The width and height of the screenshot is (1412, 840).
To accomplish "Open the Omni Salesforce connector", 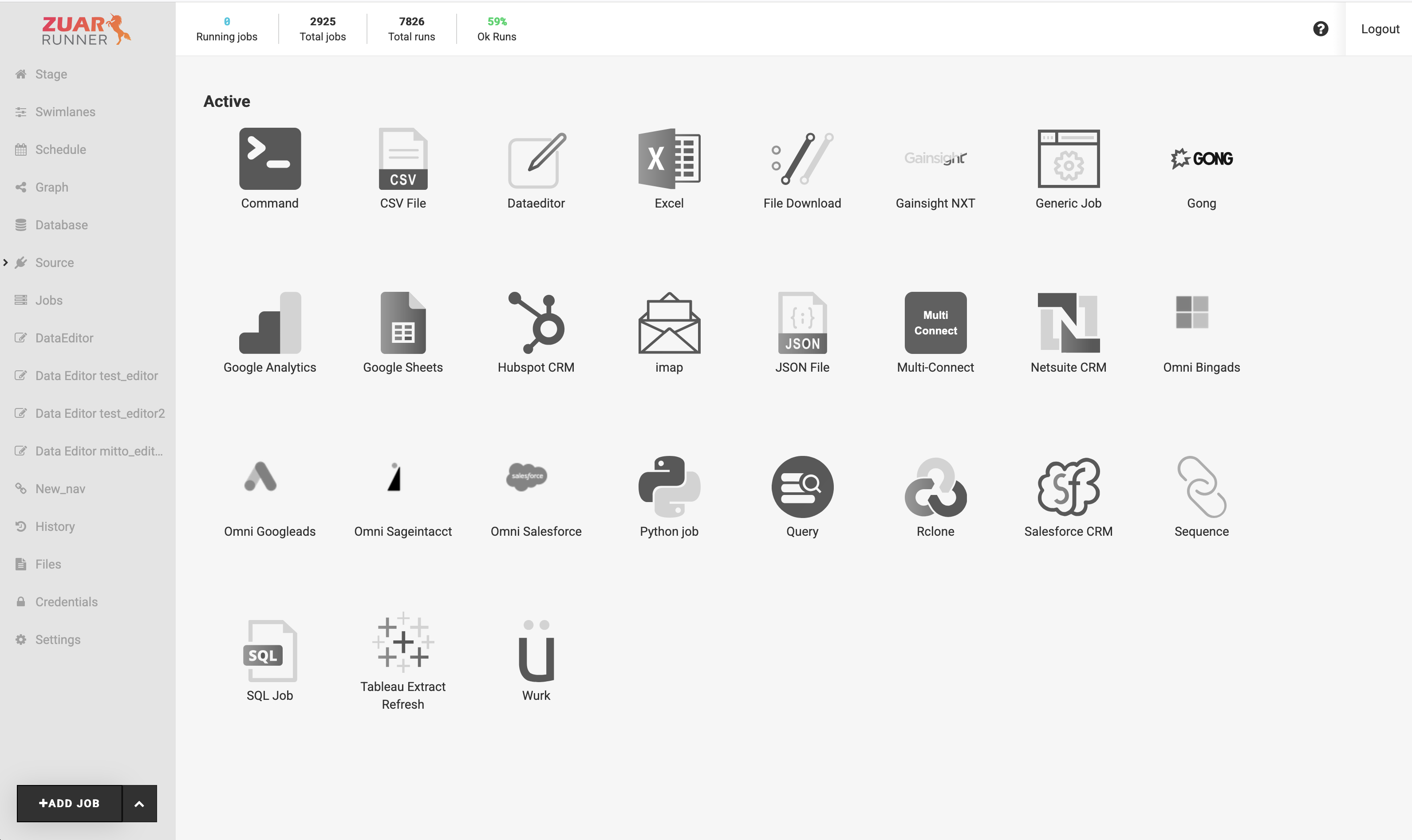I will click(527, 476).
